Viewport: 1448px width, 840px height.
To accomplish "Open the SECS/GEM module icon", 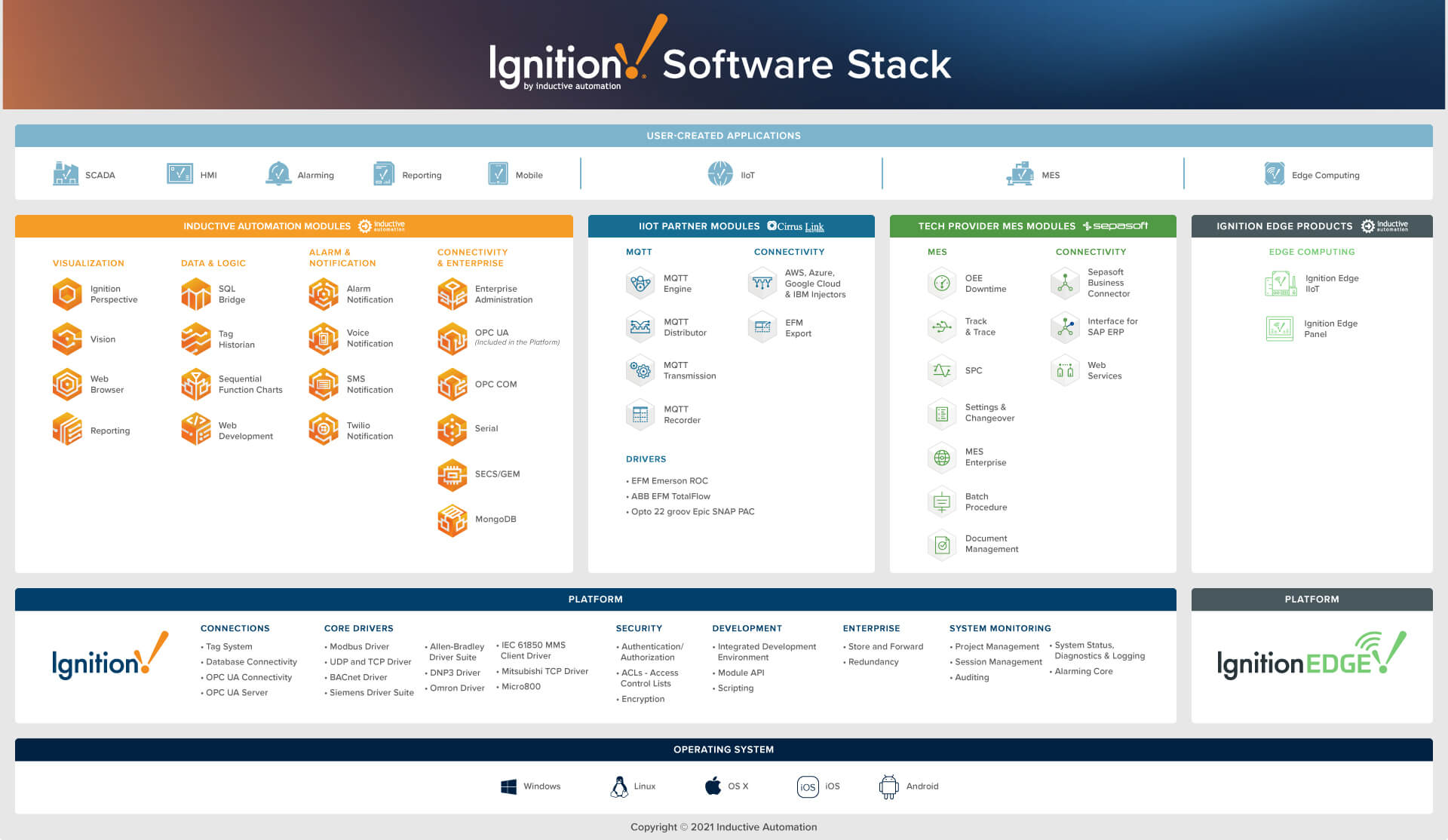I will click(452, 474).
